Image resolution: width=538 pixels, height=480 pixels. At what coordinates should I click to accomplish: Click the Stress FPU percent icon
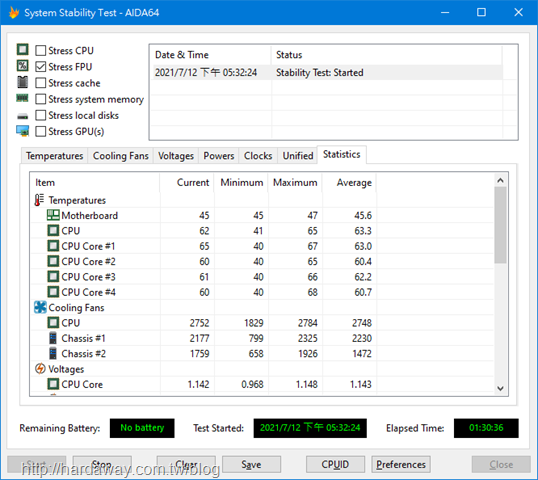pyautogui.click(x=23, y=66)
